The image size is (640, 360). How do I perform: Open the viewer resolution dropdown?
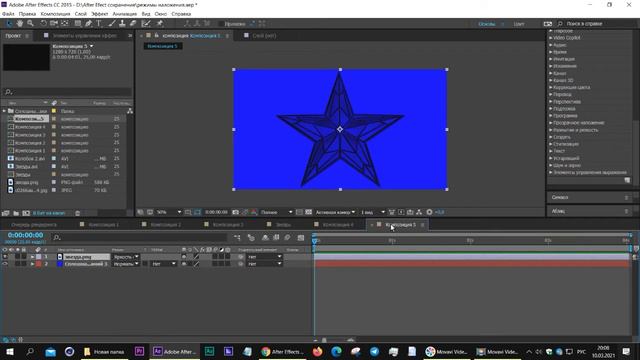(x=276, y=212)
